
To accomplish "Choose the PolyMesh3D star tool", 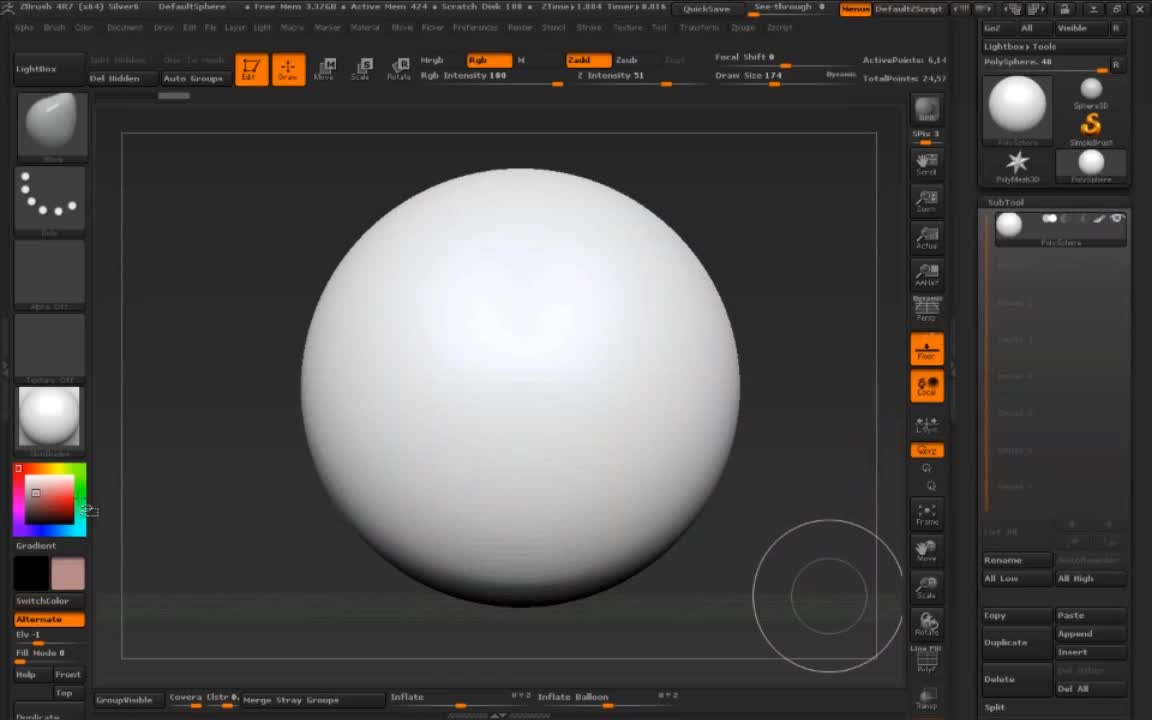I will click(1017, 165).
